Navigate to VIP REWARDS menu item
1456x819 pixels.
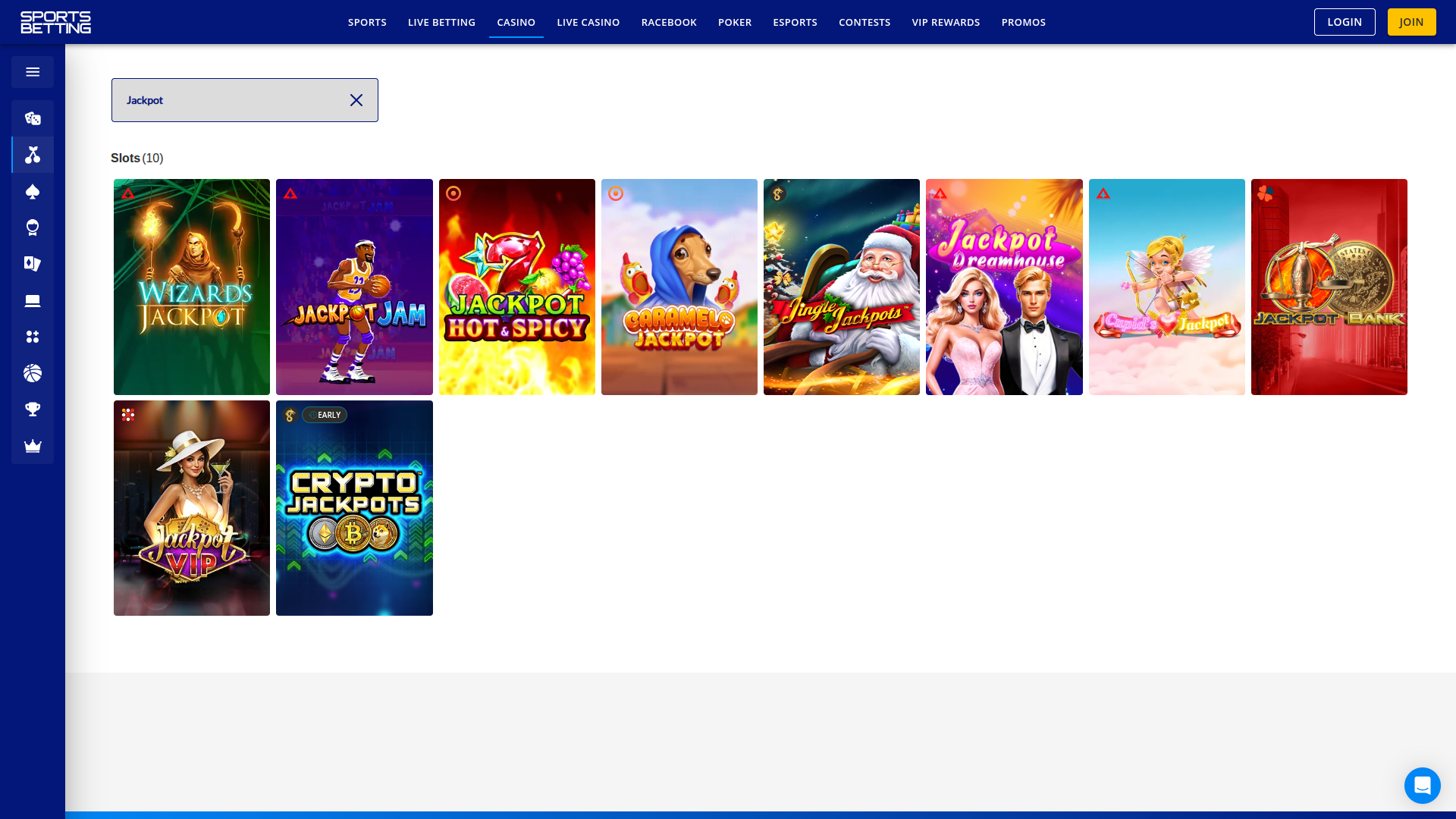946,22
